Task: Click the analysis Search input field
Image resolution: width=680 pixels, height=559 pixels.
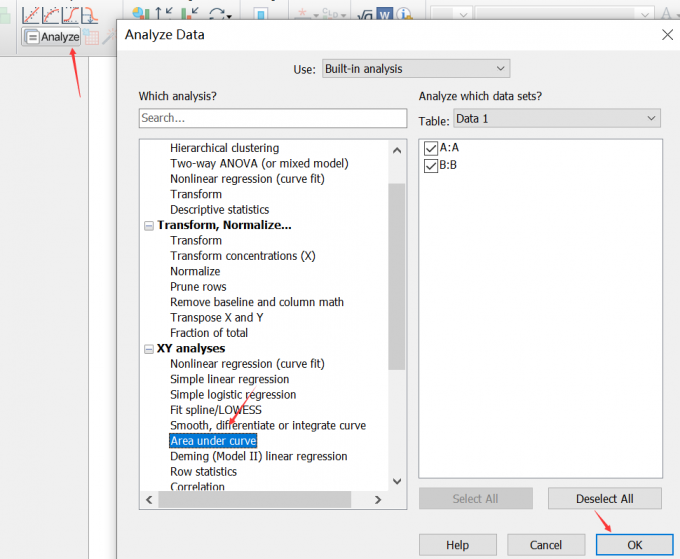Action: click(x=272, y=118)
